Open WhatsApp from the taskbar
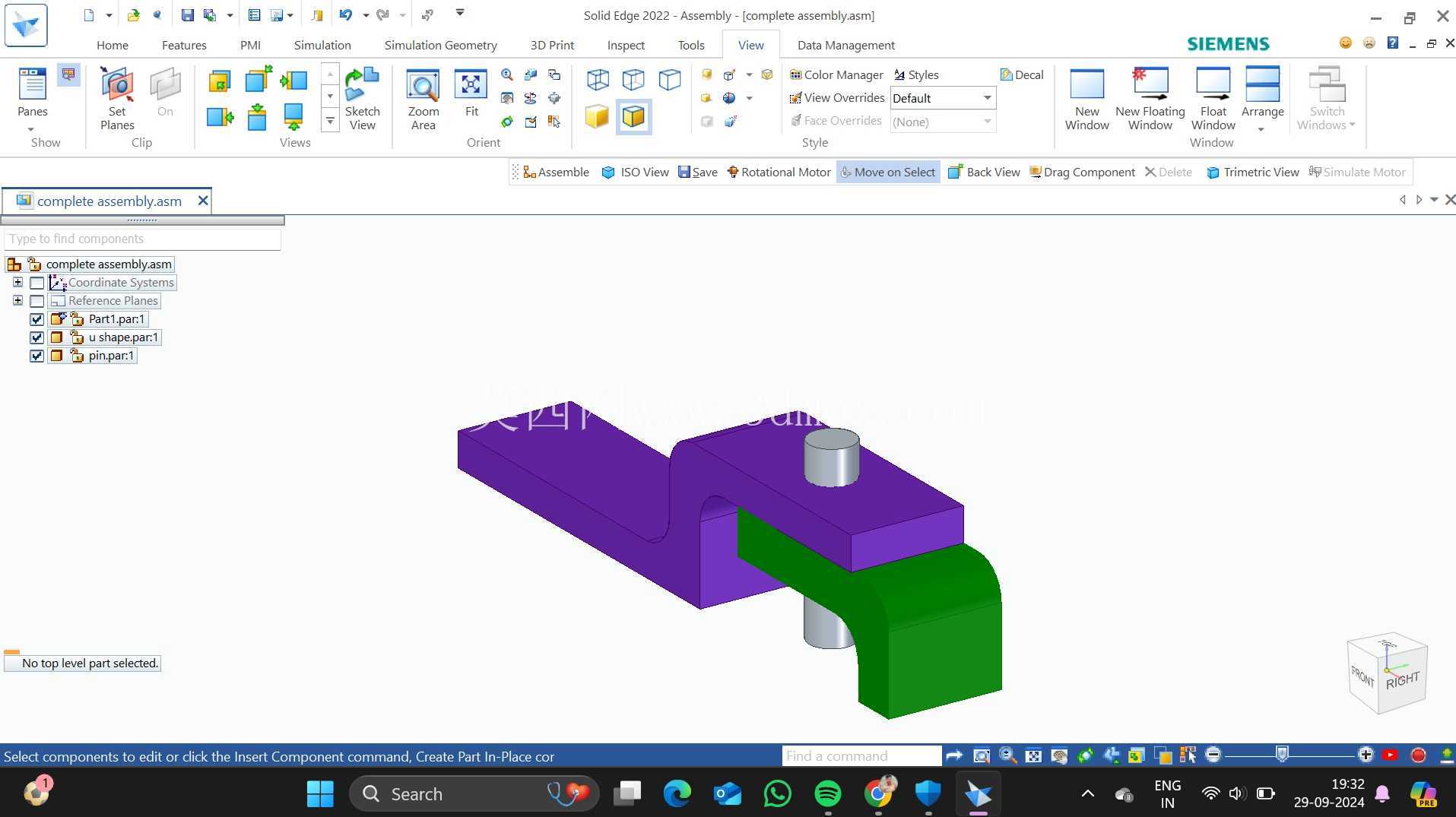The height and width of the screenshot is (817, 1456). click(x=777, y=793)
